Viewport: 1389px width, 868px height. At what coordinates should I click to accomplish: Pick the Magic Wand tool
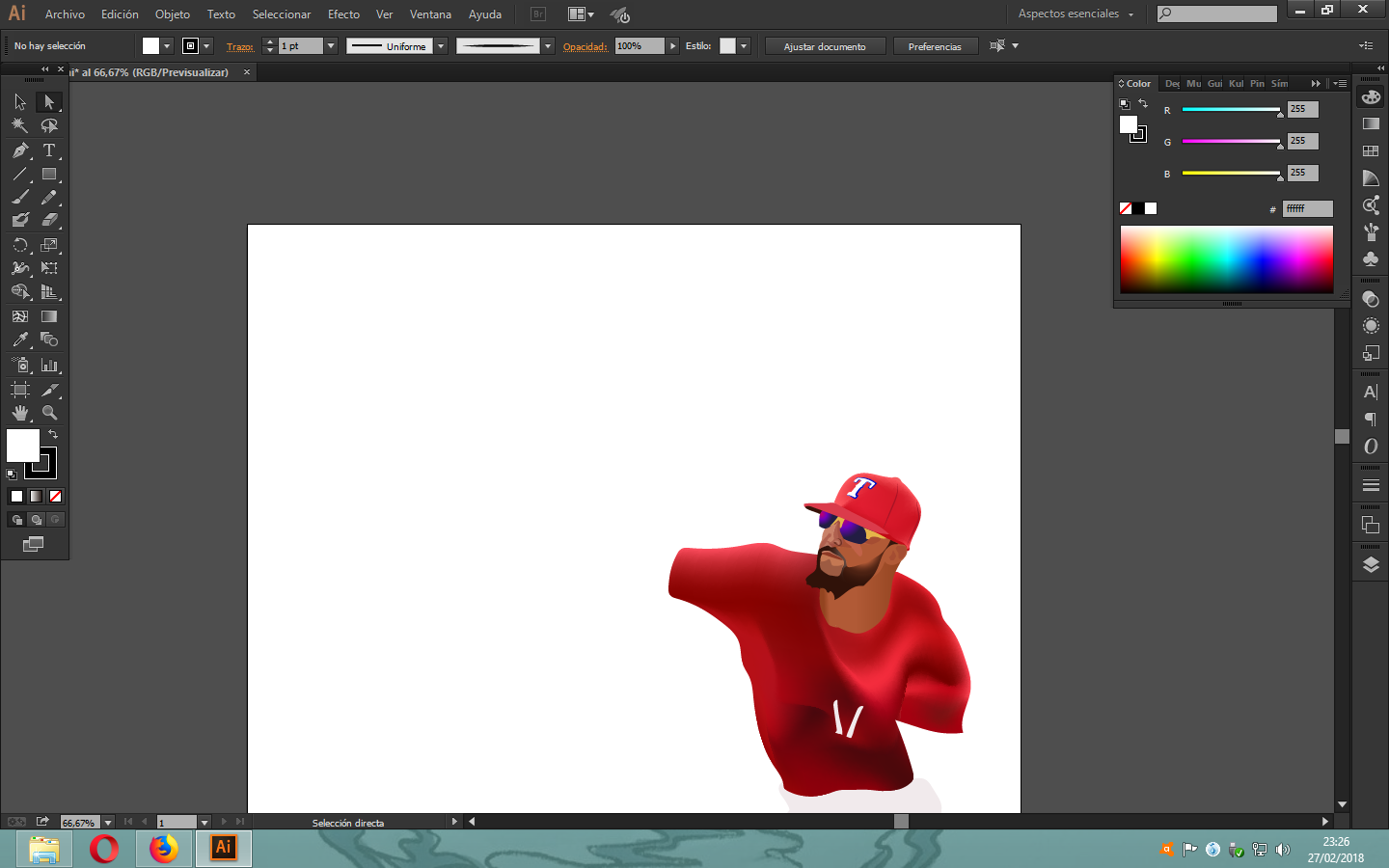pyautogui.click(x=20, y=125)
